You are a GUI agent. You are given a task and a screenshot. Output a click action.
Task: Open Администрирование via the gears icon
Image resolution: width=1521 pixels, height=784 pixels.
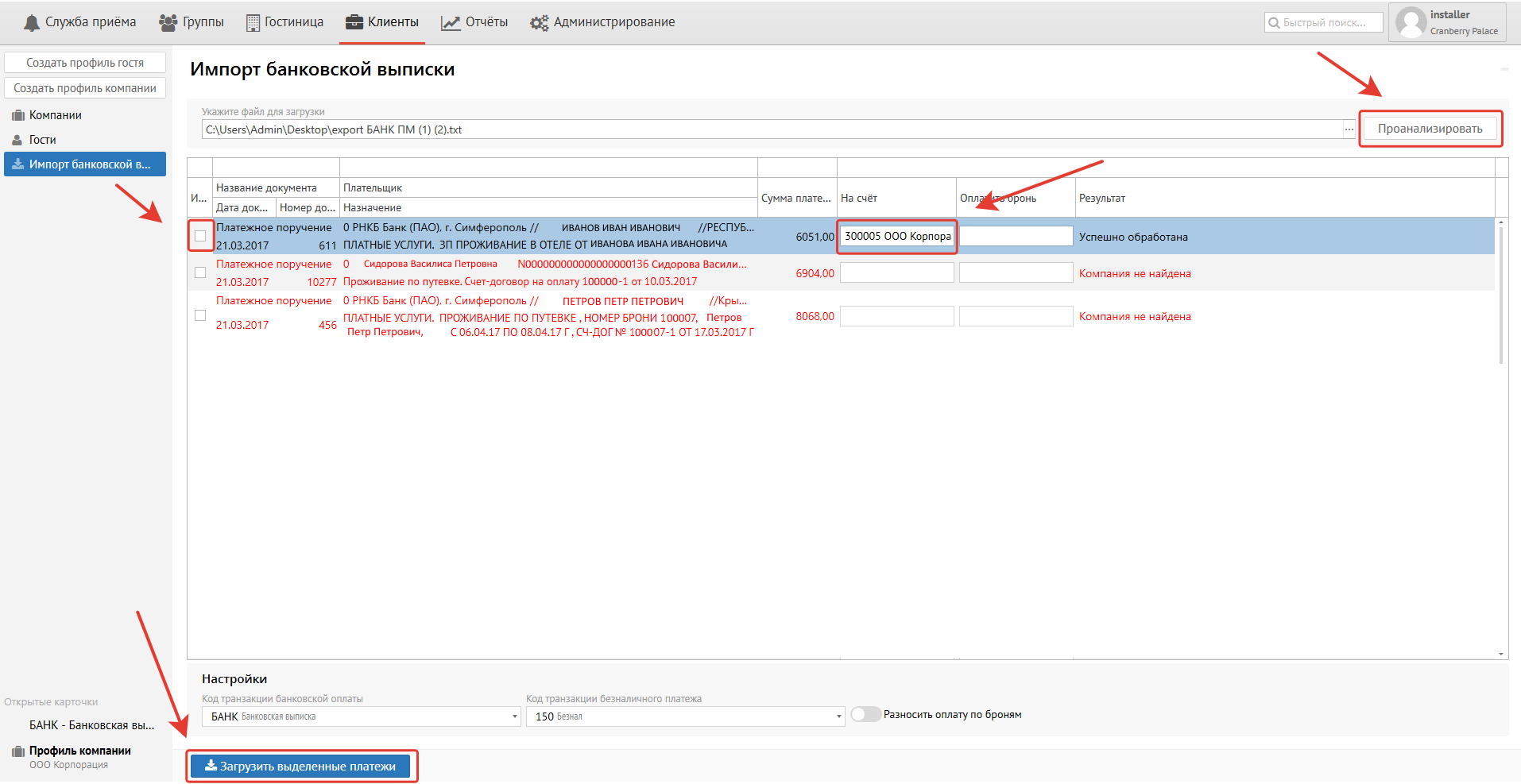[539, 23]
